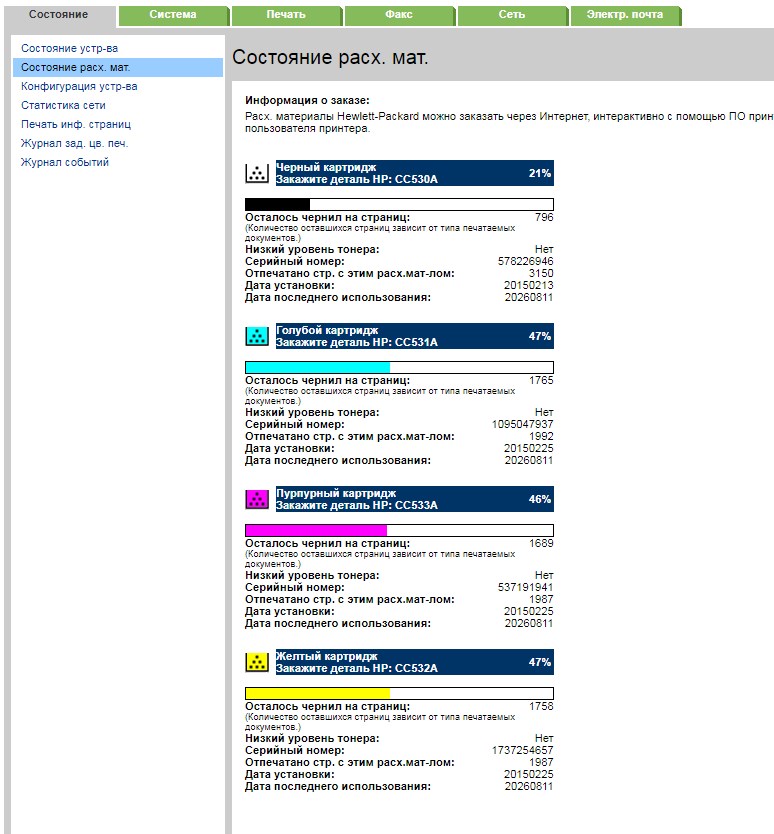Screen dimensions: 774x834
Task: Open Журнал событий link
Action: click(x=64, y=162)
